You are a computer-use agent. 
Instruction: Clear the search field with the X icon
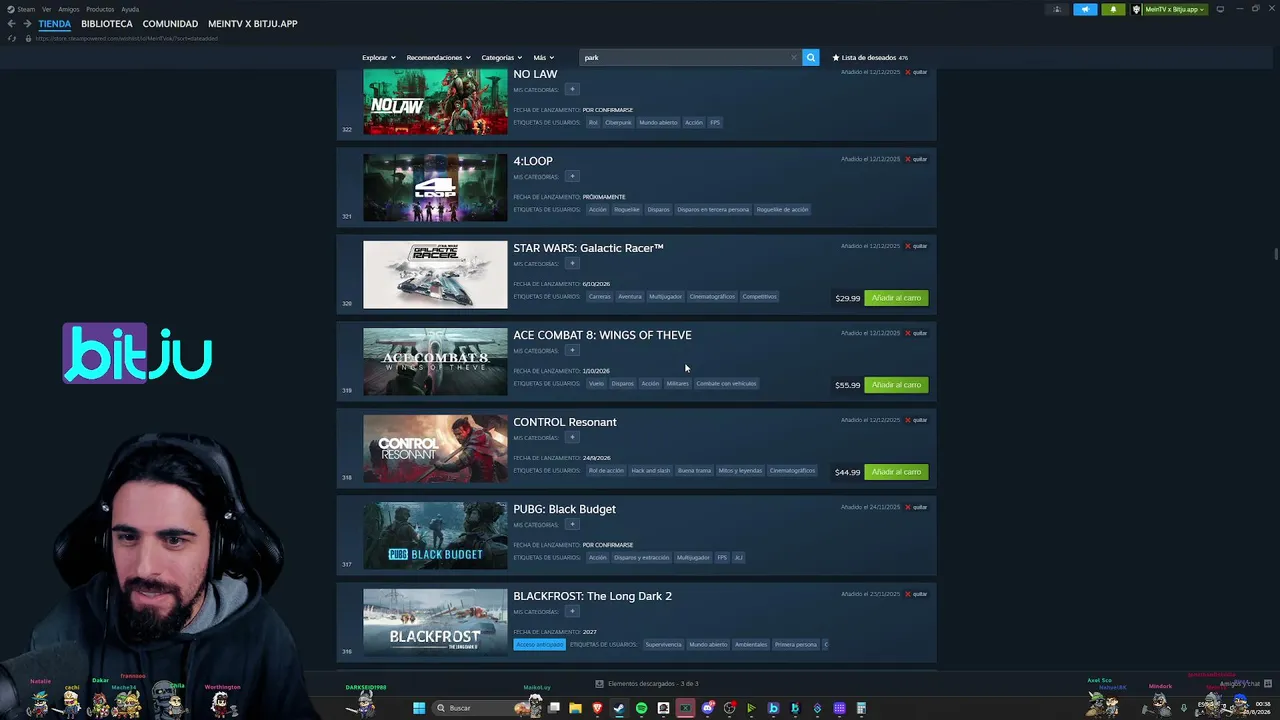(794, 58)
